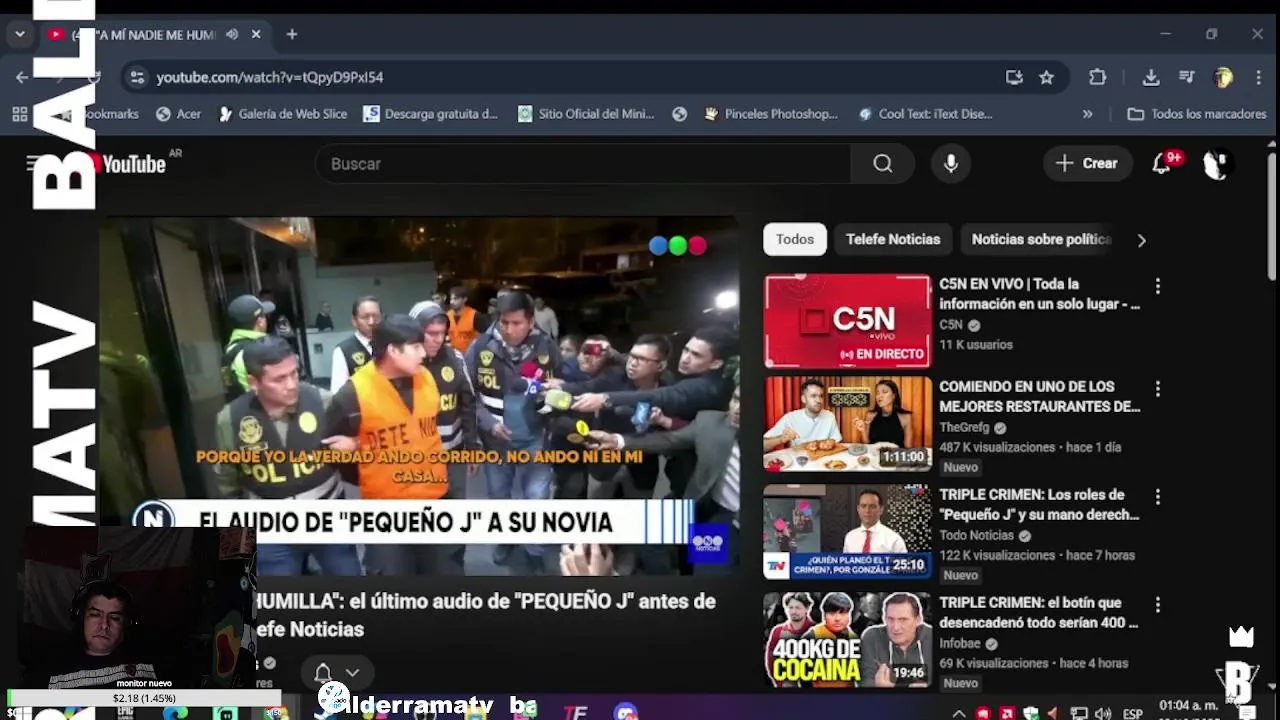This screenshot has height=720, width=1280.
Task: Open the apps grid in bookmarks bar
Action: (x=19, y=114)
